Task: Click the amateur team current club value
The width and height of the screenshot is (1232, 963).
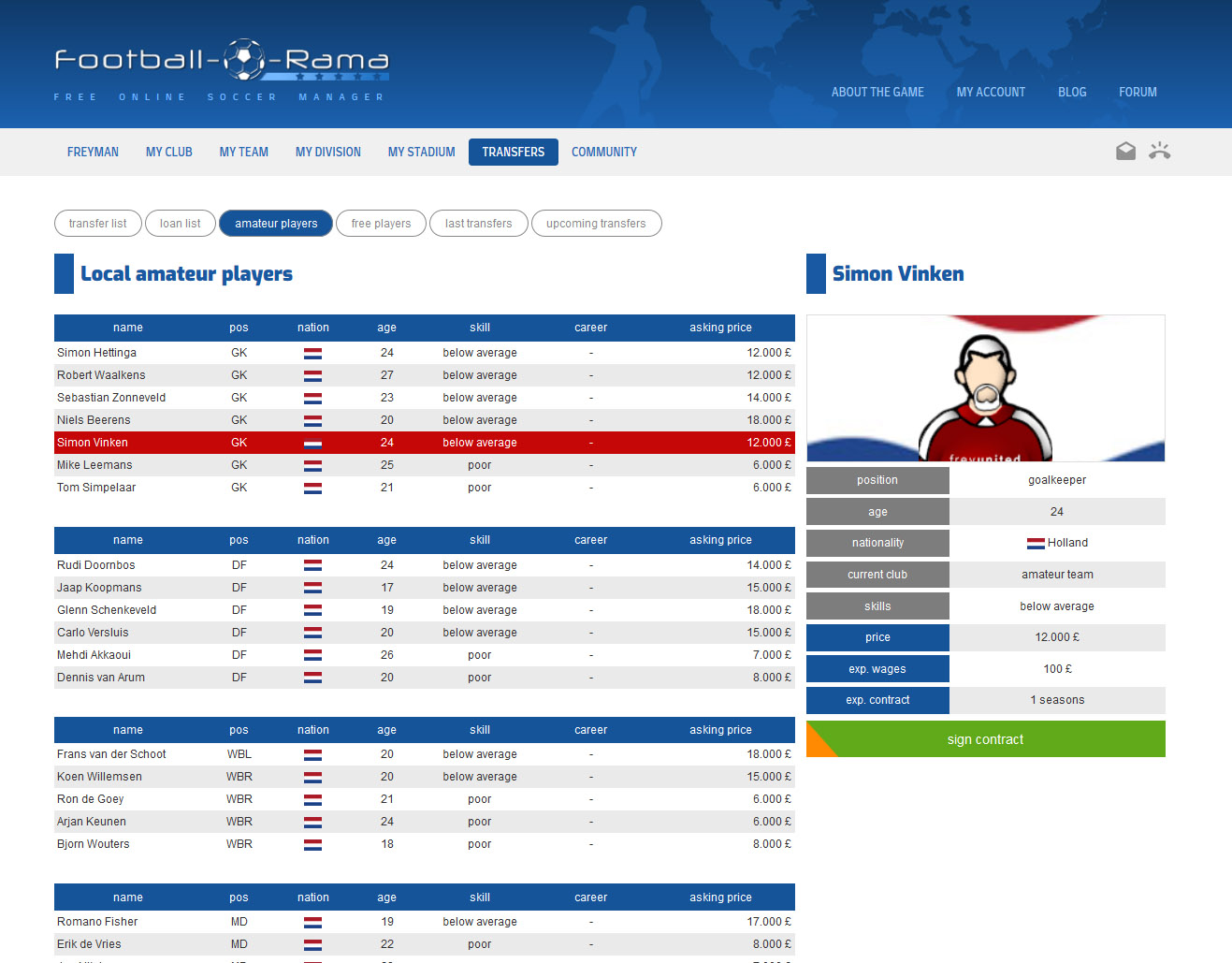Action: pos(1057,575)
